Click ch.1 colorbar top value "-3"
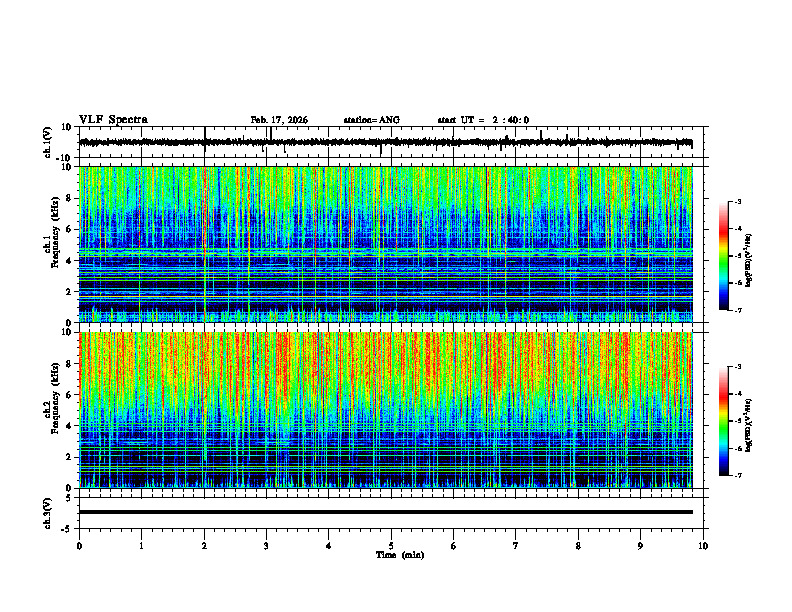The height and width of the screenshot is (612, 792). [x=738, y=201]
